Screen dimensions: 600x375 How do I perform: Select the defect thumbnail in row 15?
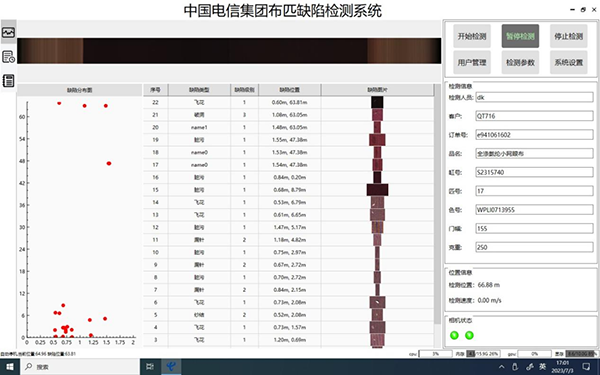click(x=377, y=190)
